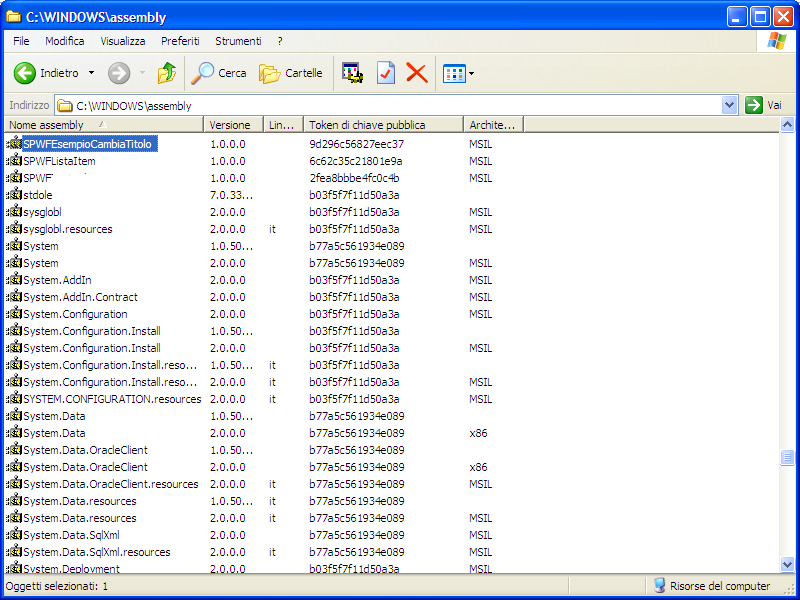Click version 7.0.33... of stdole

(x=232, y=195)
